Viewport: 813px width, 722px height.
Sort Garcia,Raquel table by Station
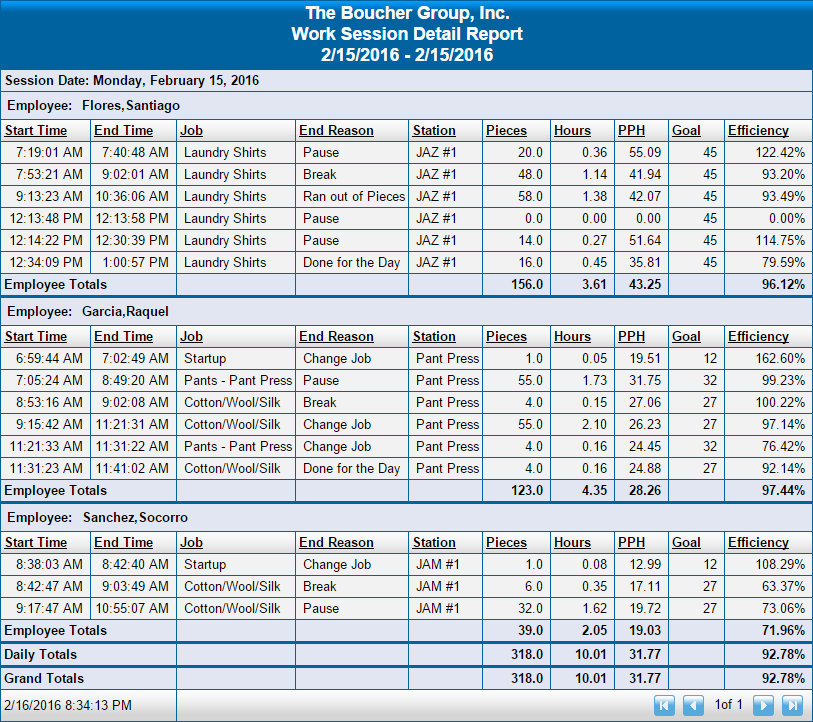point(434,337)
